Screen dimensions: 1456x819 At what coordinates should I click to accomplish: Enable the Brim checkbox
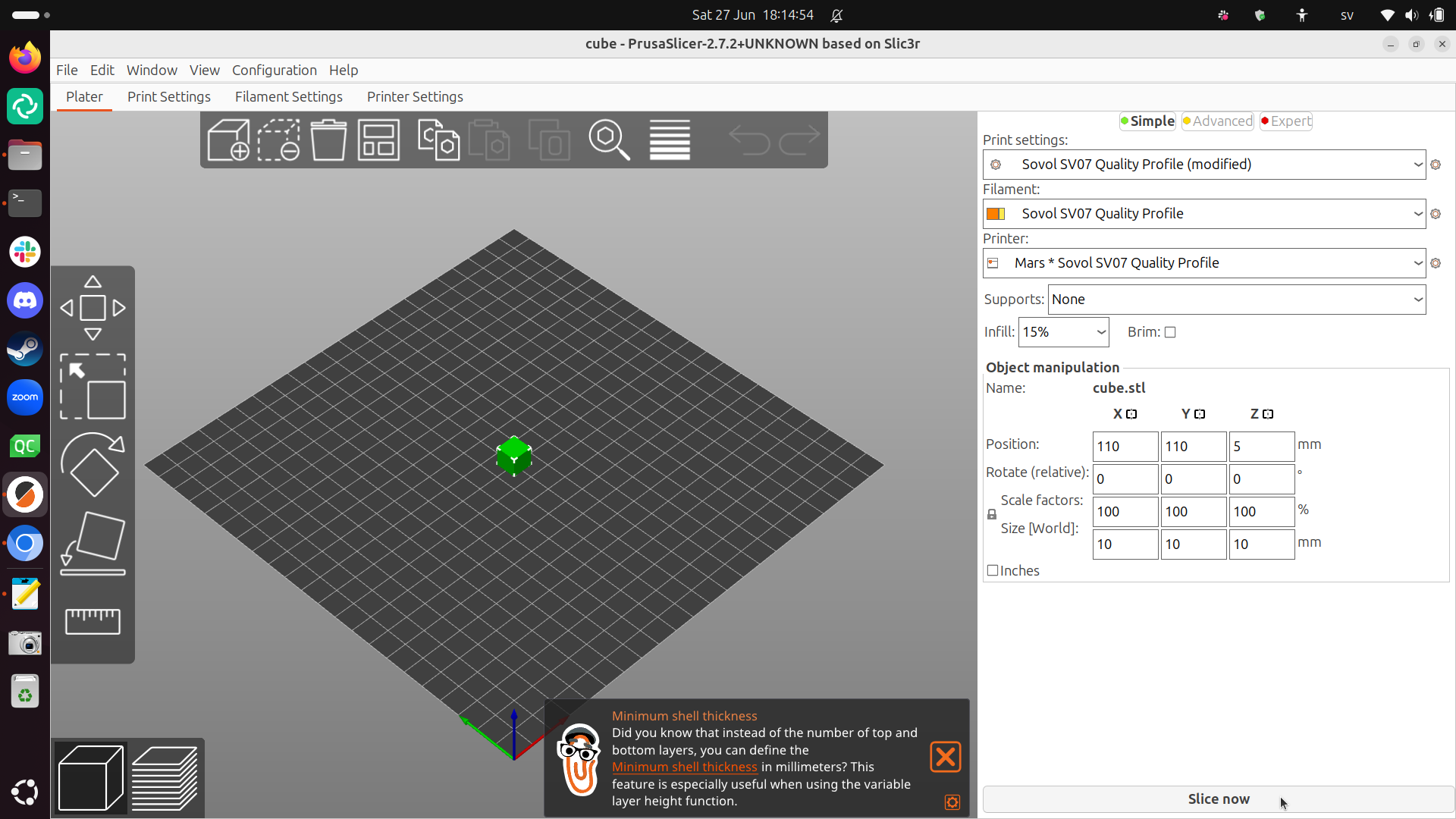click(1170, 332)
